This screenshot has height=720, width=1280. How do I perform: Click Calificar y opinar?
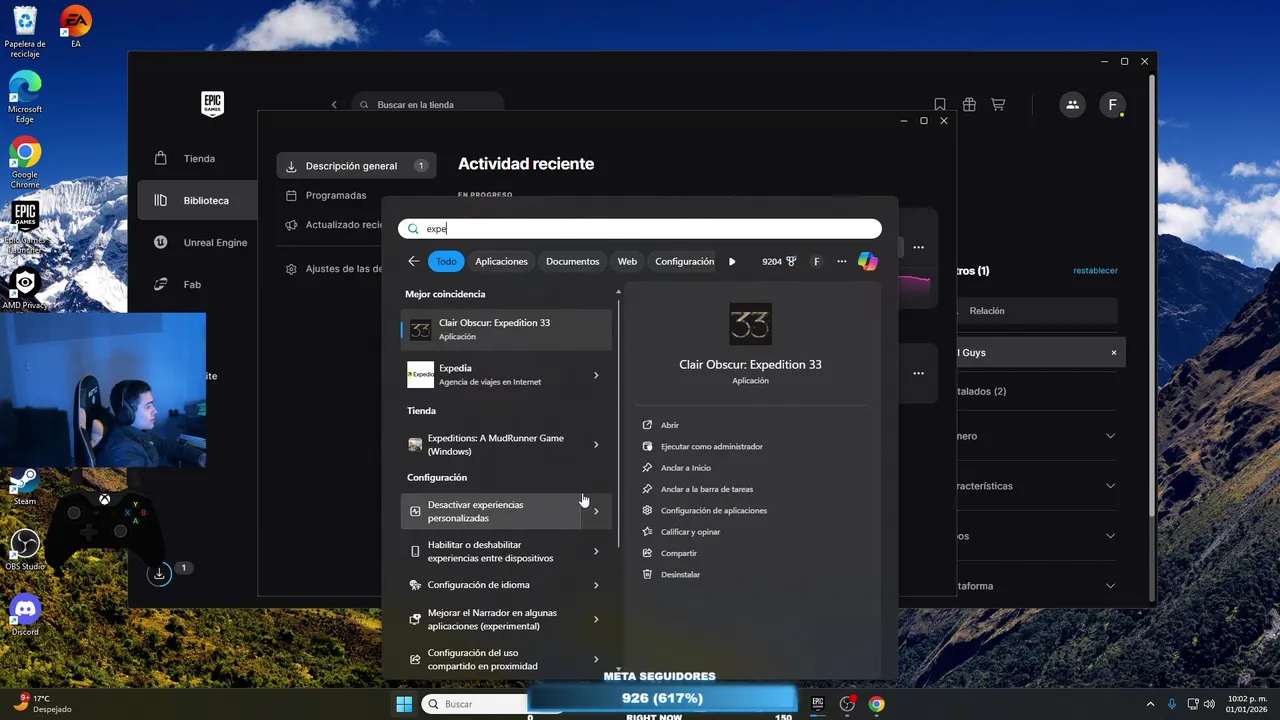point(690,532)
